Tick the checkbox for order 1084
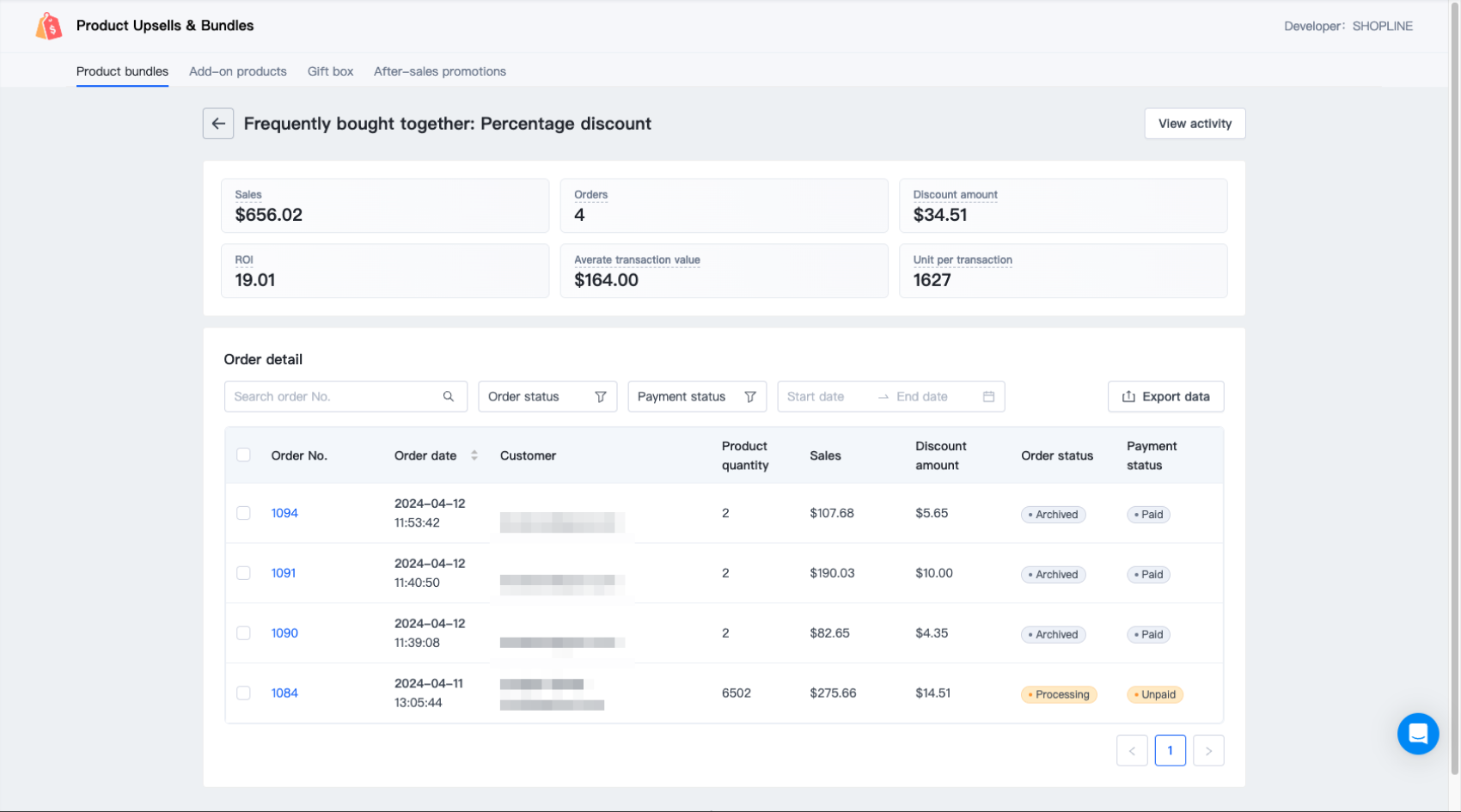Screen dimensions: 1461x812 tap(244, 693)
